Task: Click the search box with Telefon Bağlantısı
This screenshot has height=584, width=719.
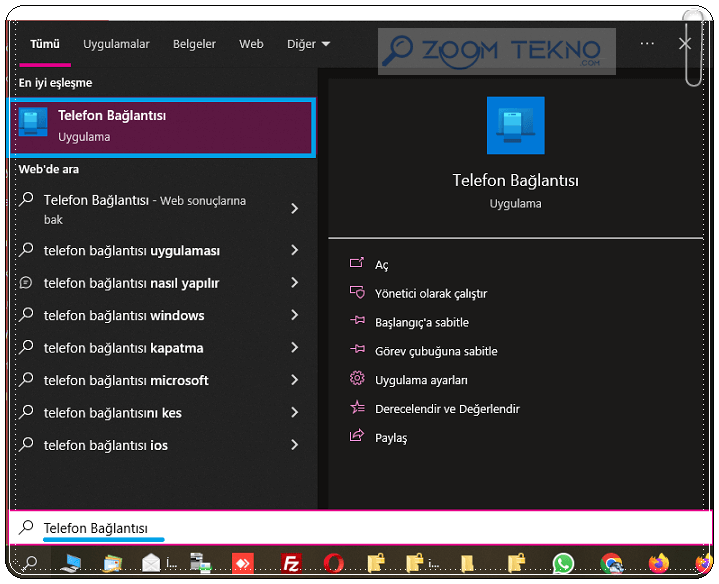Action: click(360, 528)
